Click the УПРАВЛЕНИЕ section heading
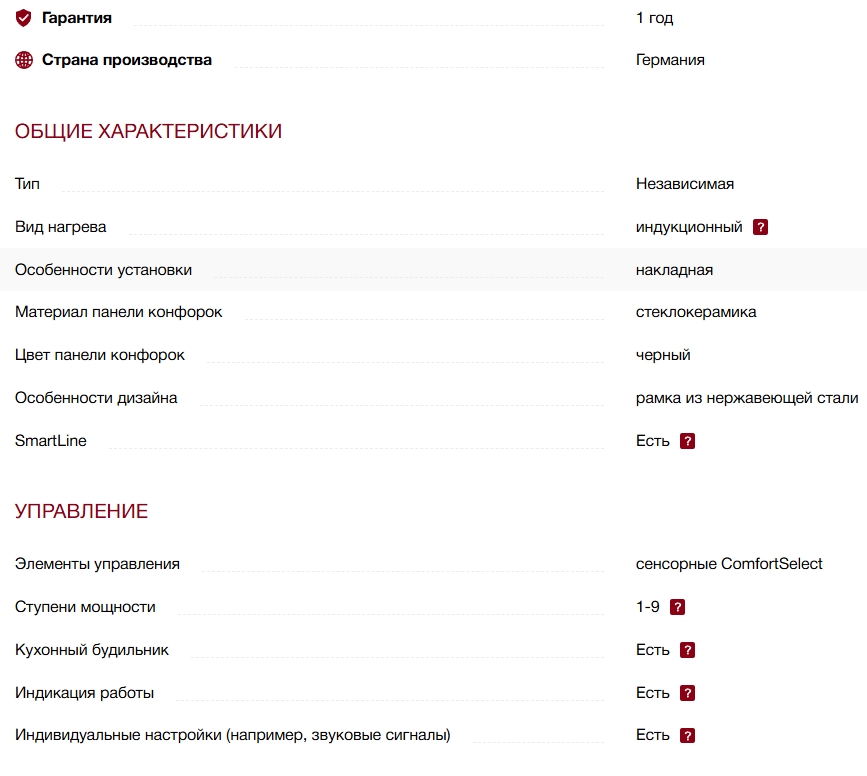Viewport: 867px width, 776px height. (x=81, y=511)
